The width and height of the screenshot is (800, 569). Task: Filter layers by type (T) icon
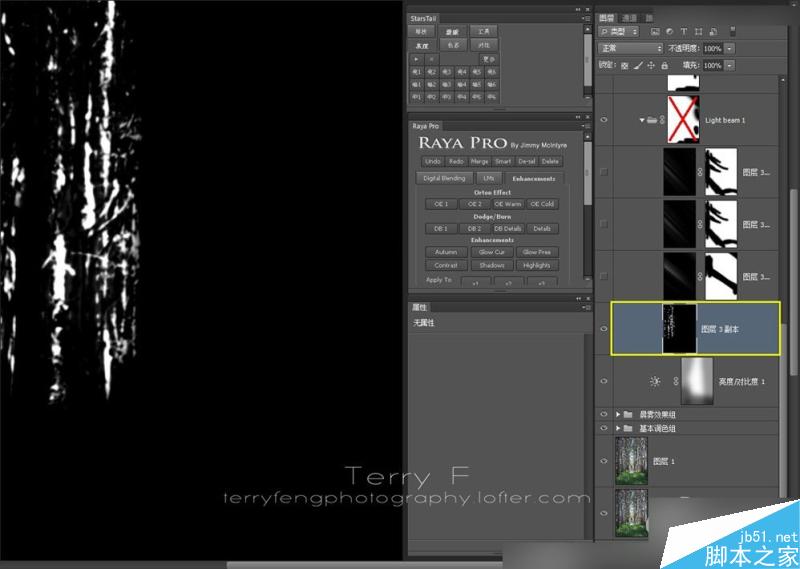(x=684, y=32)
